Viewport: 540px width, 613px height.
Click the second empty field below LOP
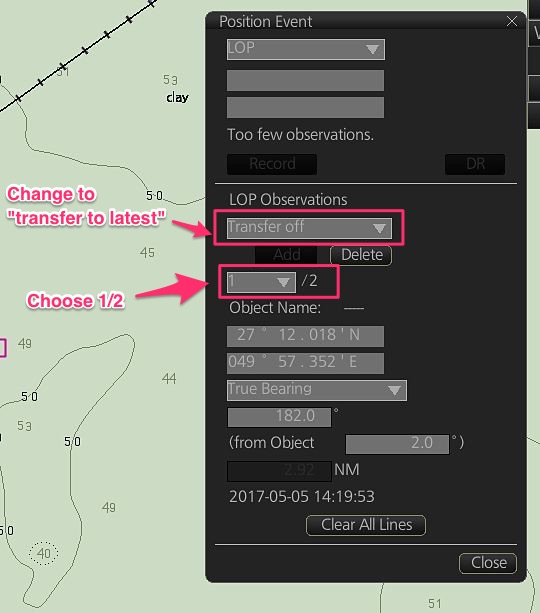[x=305, y=108]
